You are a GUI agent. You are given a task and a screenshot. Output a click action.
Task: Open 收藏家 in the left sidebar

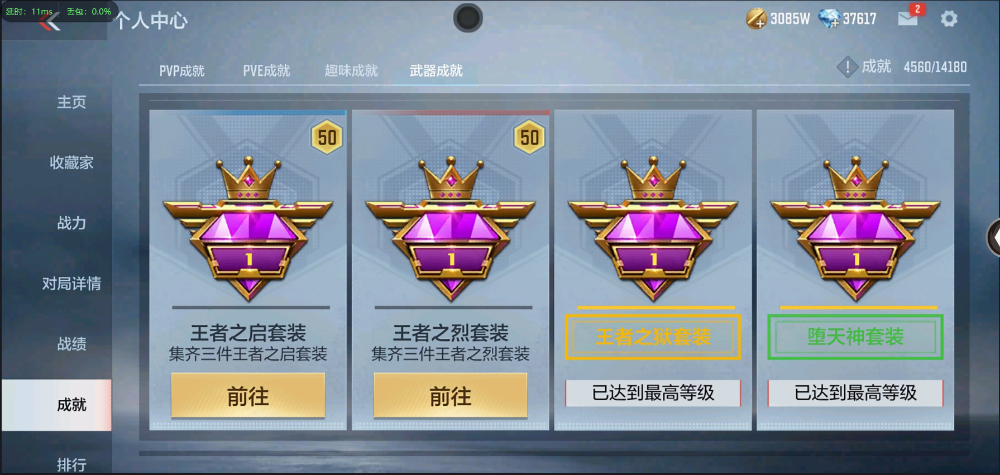click(71, 163)
